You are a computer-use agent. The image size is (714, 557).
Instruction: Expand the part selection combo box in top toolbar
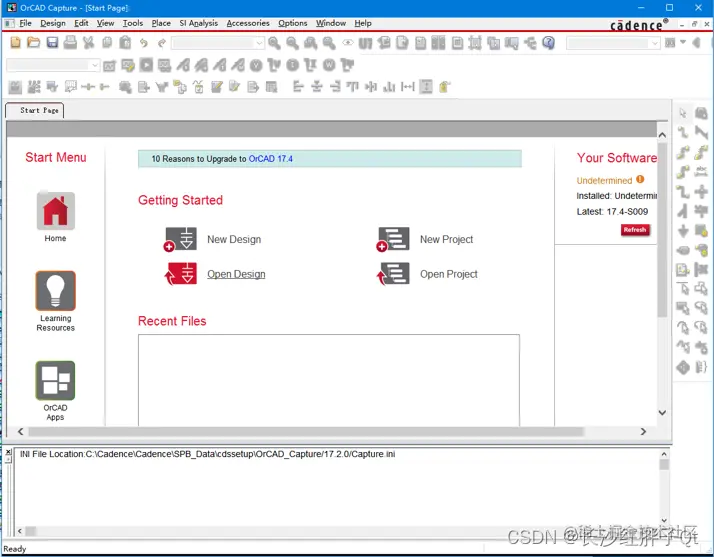click(x=259, y=43)
